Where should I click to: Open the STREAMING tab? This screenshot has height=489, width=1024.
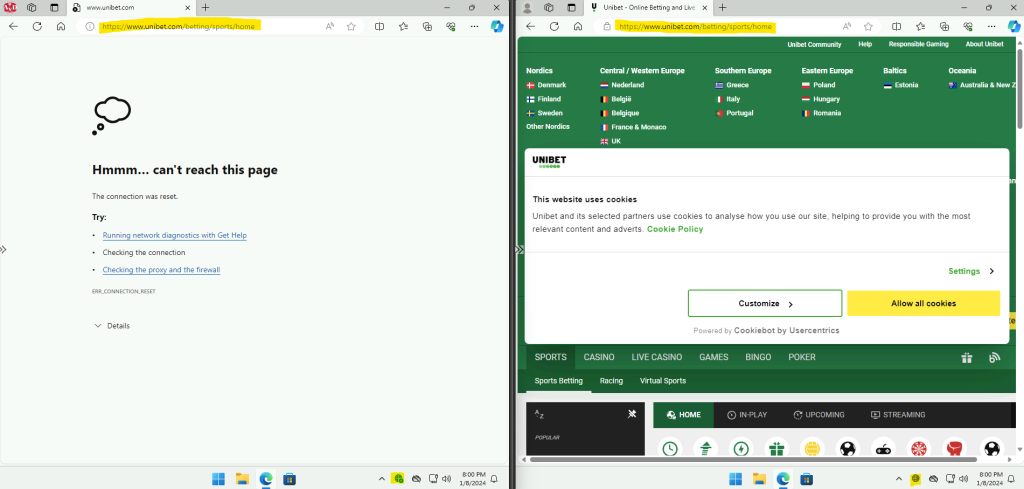898,415
